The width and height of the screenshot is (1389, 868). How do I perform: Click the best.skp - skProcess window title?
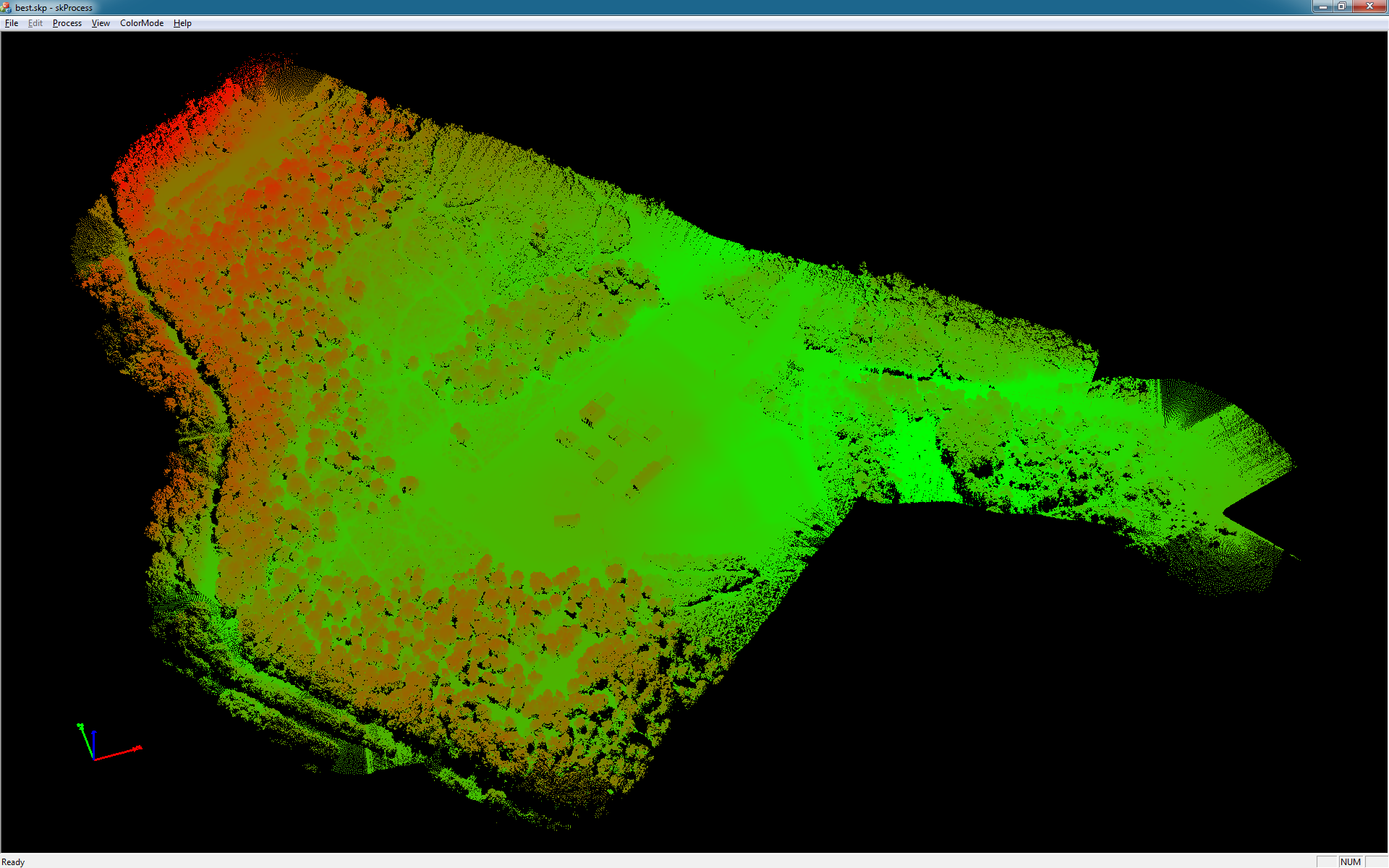[54, 8]
